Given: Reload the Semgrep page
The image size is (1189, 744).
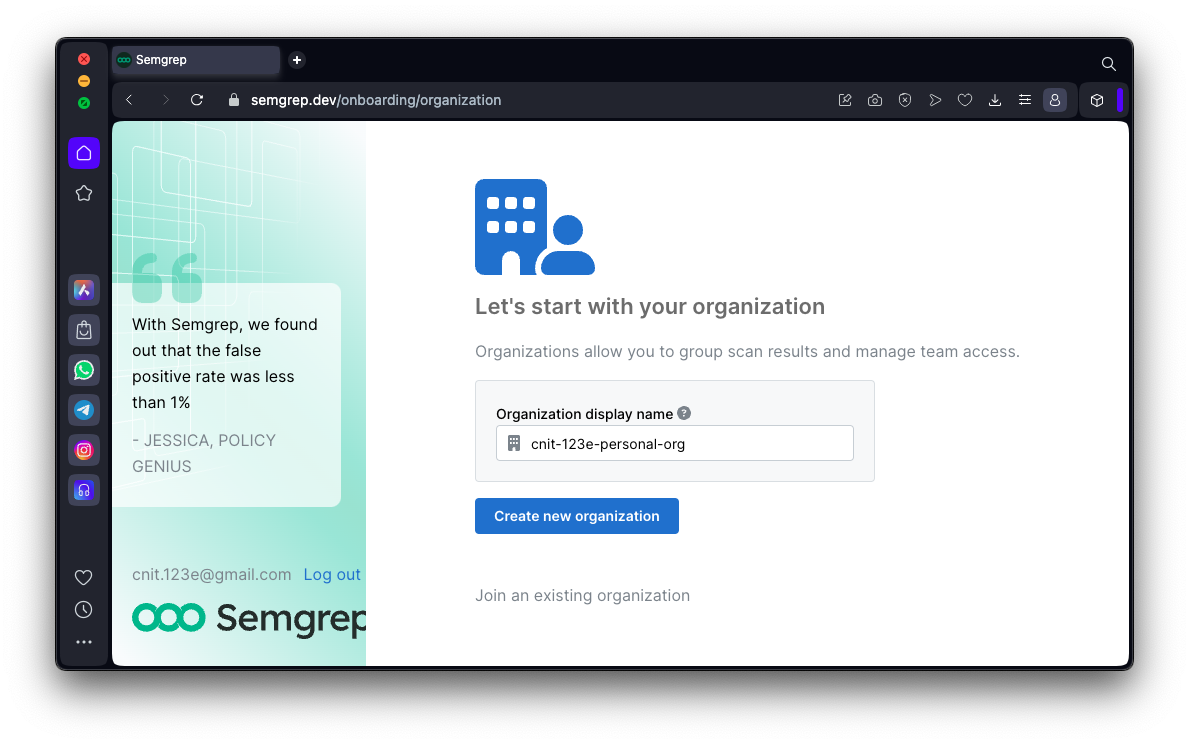Looking at the screenshot, I should coord(197,100).
